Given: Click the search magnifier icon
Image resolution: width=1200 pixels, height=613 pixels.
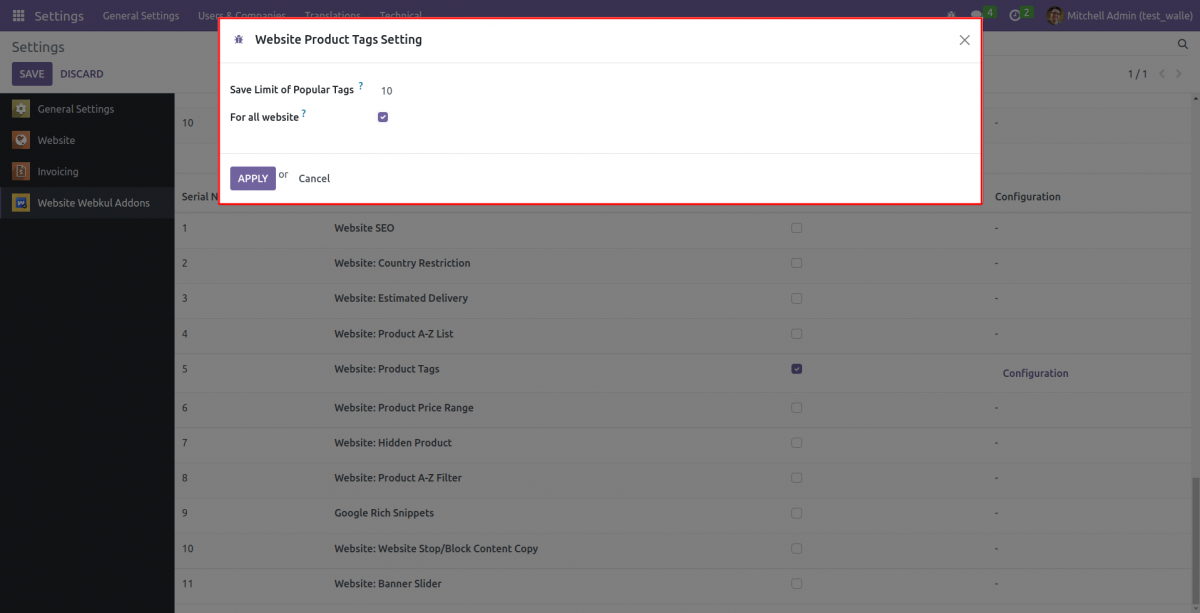Looking at the screenshot, I should click(x=1182, y=44).
